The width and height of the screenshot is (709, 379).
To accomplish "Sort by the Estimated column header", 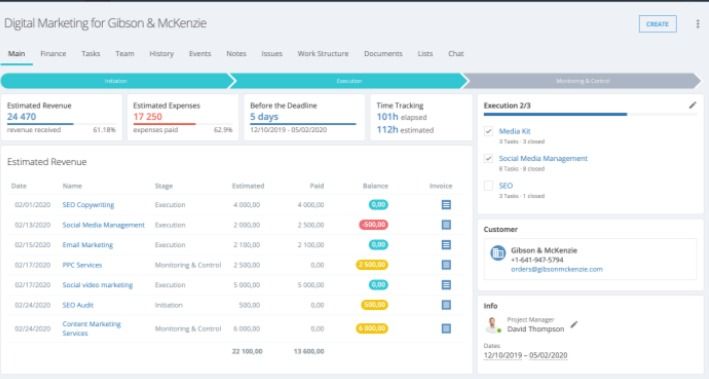I will tap(248, 186).
